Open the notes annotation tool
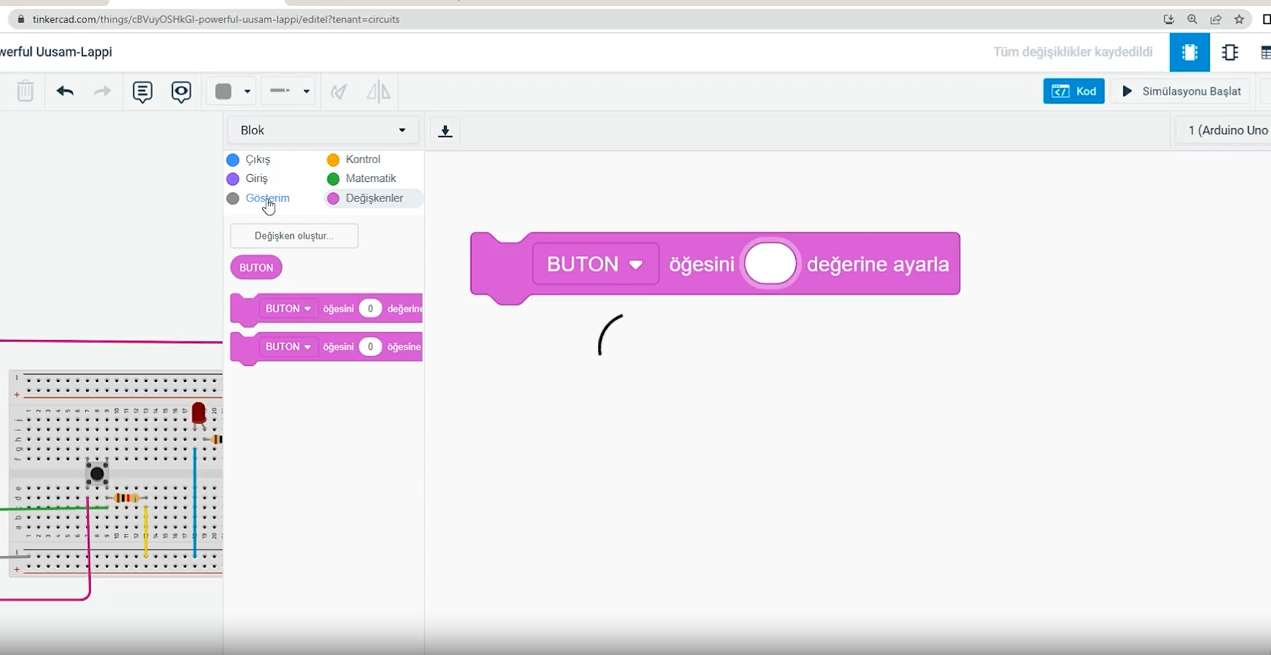Image resolution: width=1271 pixels, height=655 pixels. point(143,92)
